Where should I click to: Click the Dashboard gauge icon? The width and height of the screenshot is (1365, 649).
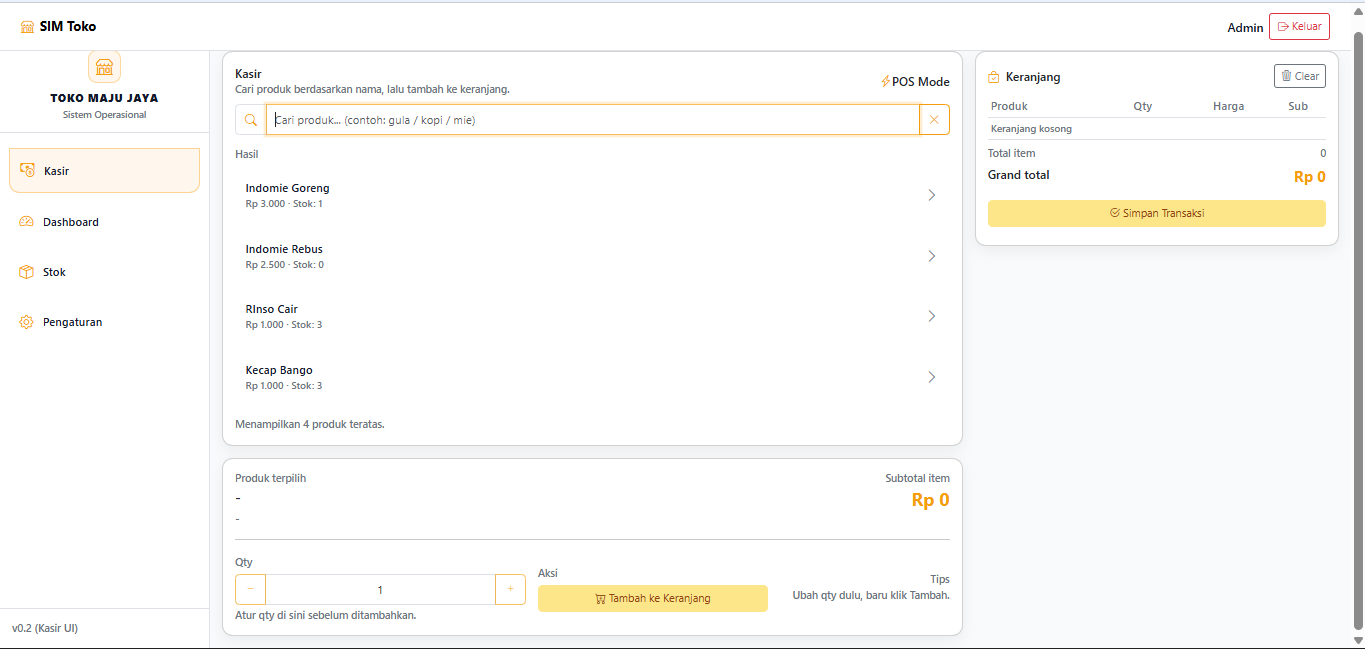coord(27,222)
